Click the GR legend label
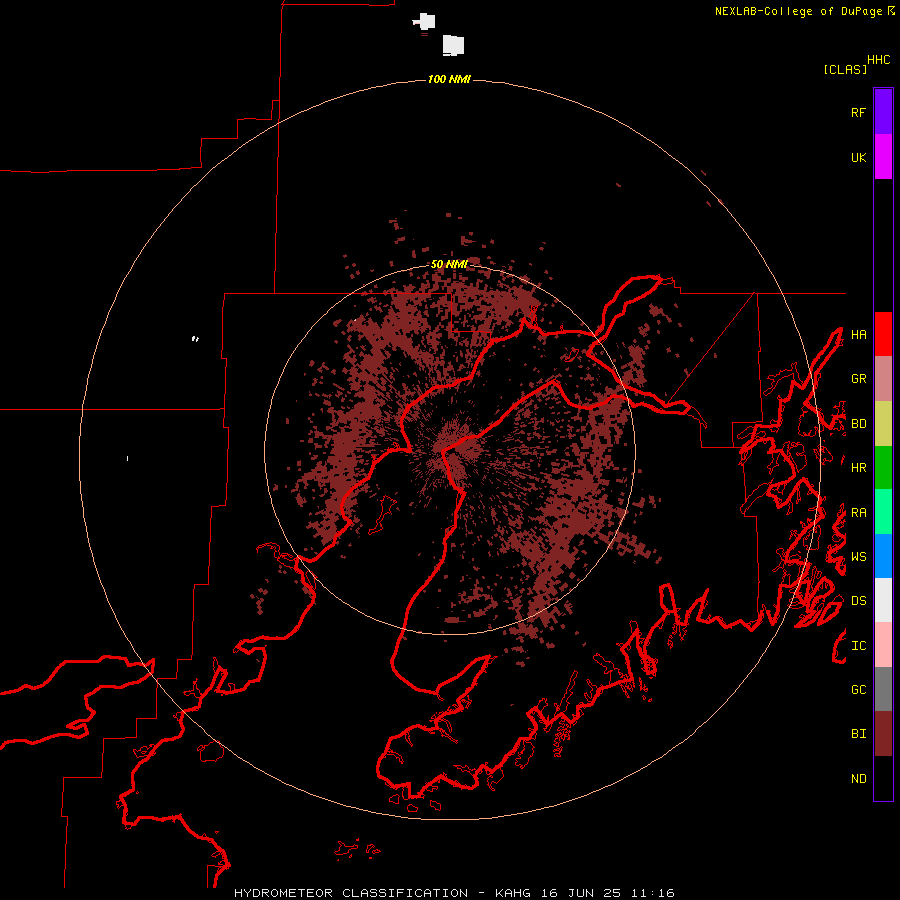Image resolution: width=900 pixels, height=900 pixels. 858,379
